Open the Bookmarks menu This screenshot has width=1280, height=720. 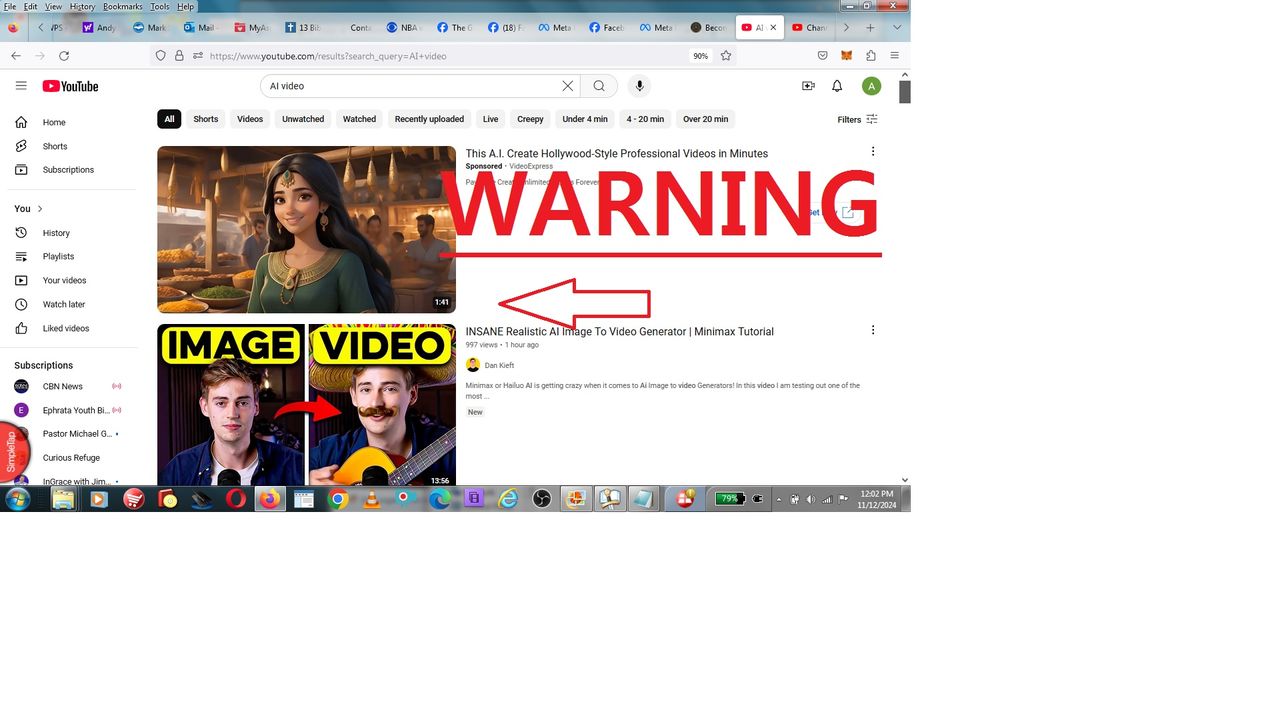(x=122, y=7)
